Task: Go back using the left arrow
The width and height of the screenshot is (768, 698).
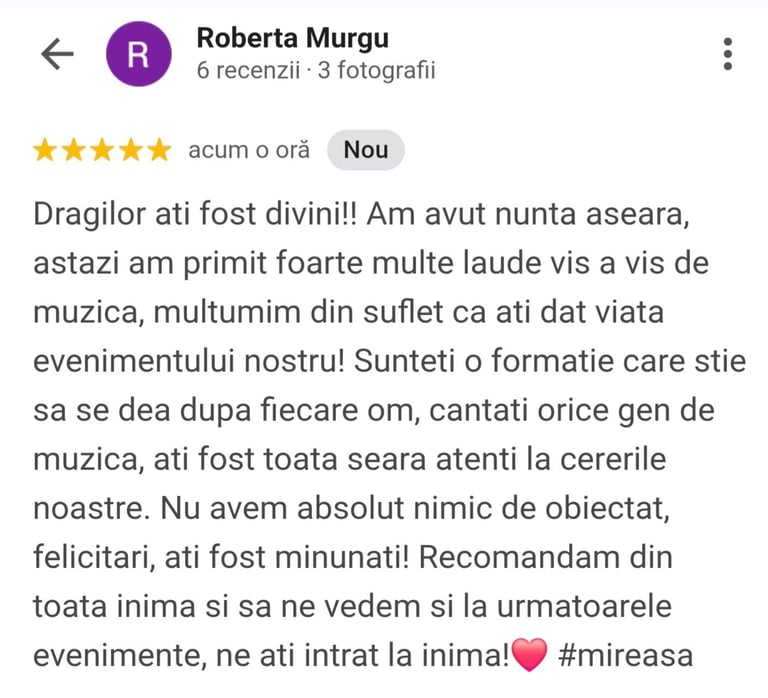Action: click(x=57, y=54)
